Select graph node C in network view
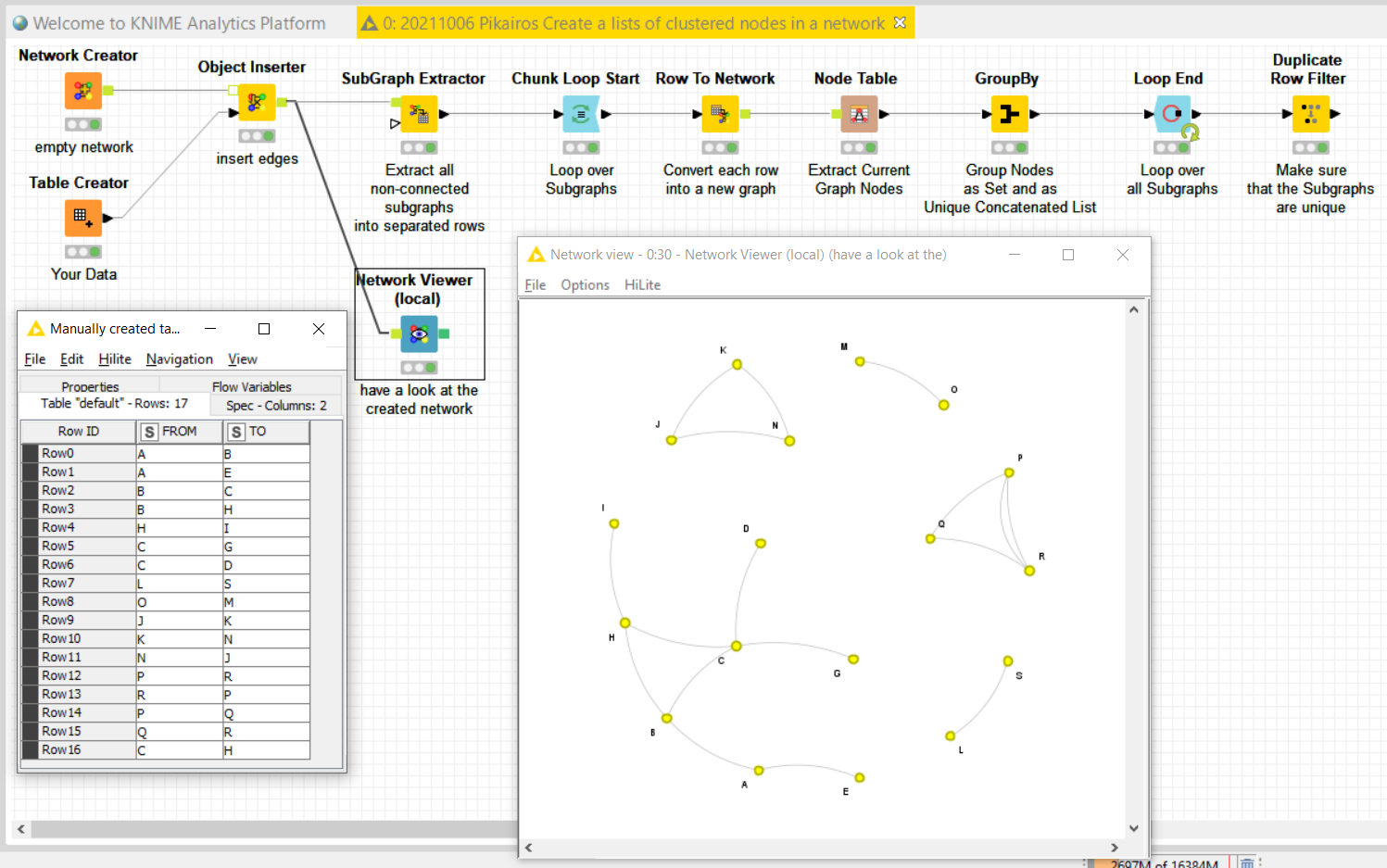1387x868 pixels. pyautogui.click(x=737, y=646)
